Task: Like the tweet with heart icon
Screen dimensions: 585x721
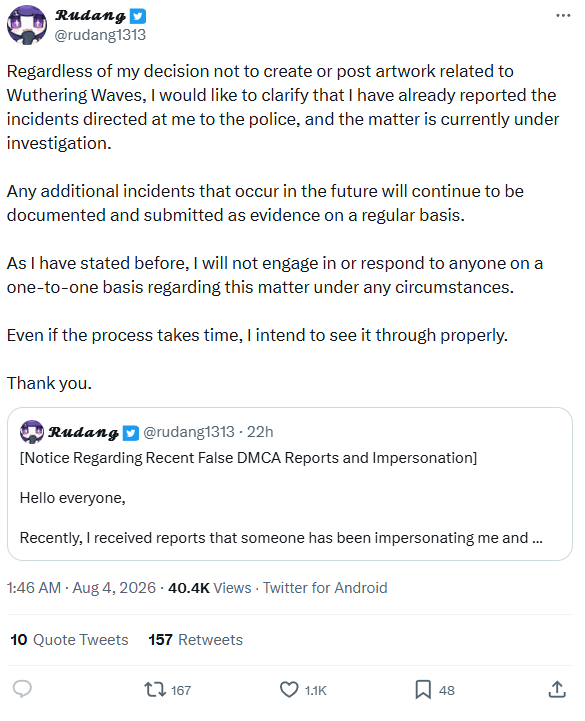Action: (289, 689)
